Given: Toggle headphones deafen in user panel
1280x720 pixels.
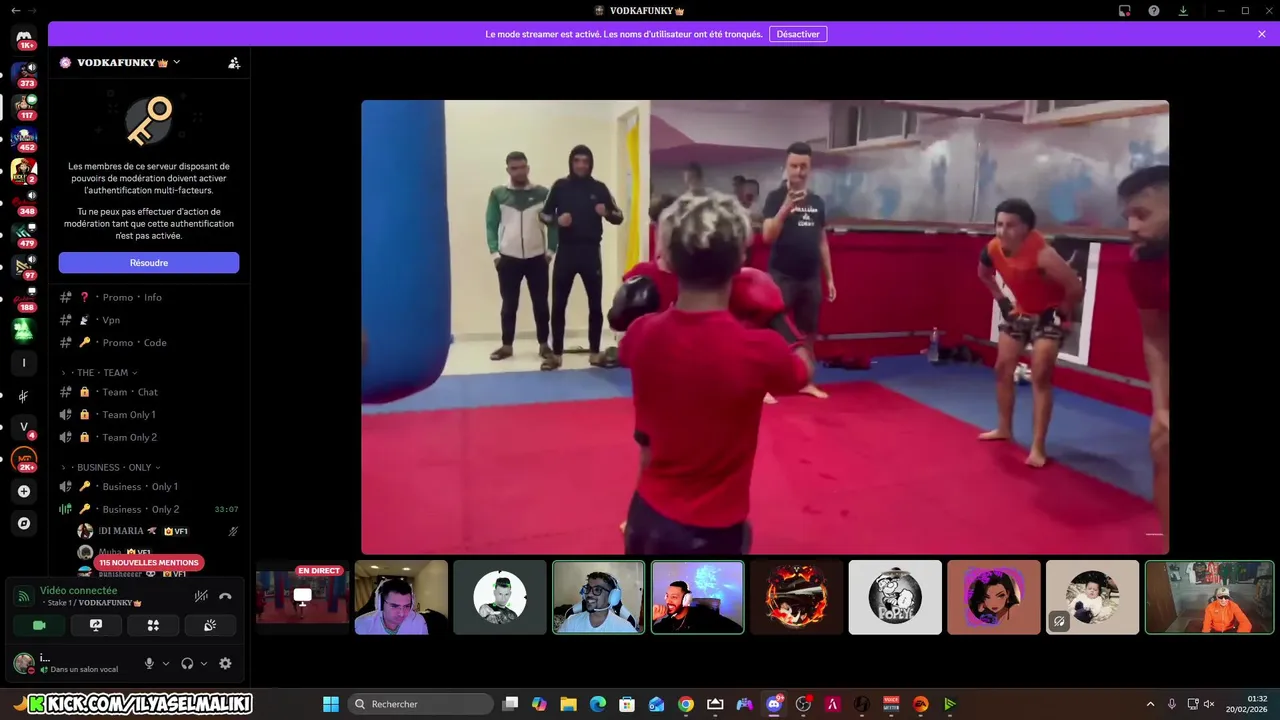Looking at the screenshot, I should pos(187,663).
